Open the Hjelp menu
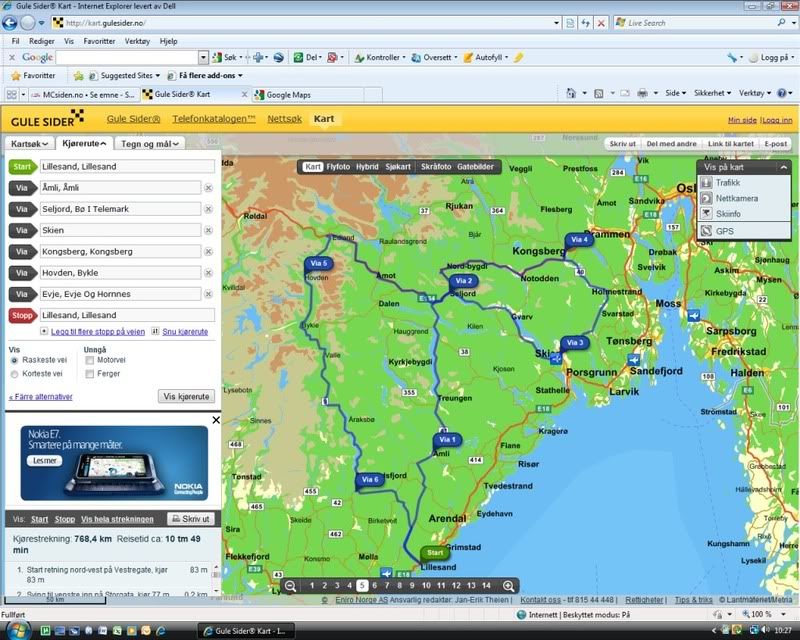Screen dimensions: 800x640 (x=168, y=41)
